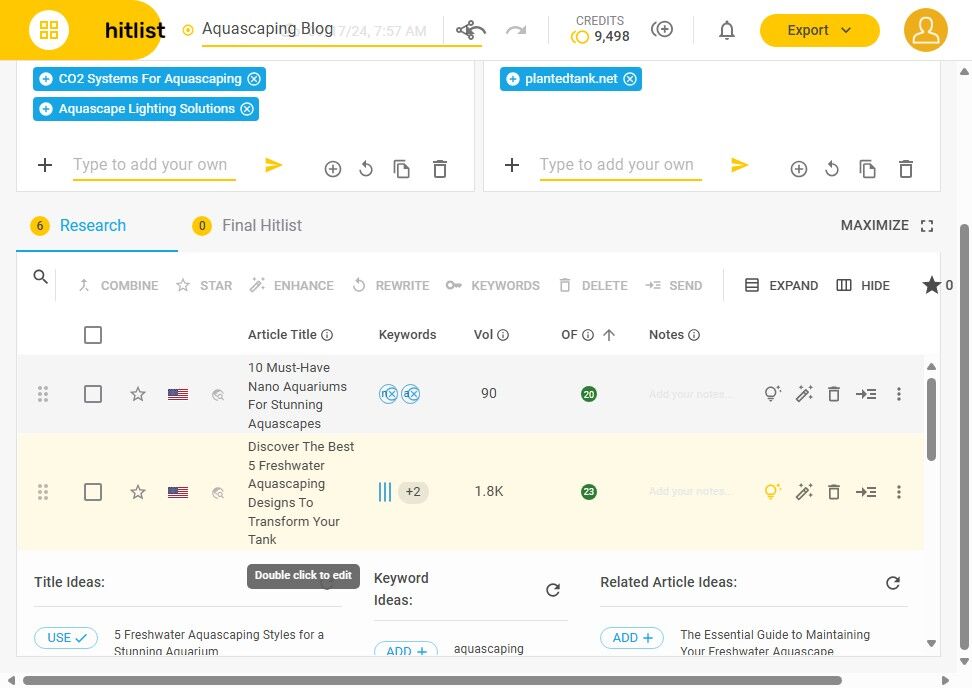Expand the +2 keywords badge

pos(413,492)
